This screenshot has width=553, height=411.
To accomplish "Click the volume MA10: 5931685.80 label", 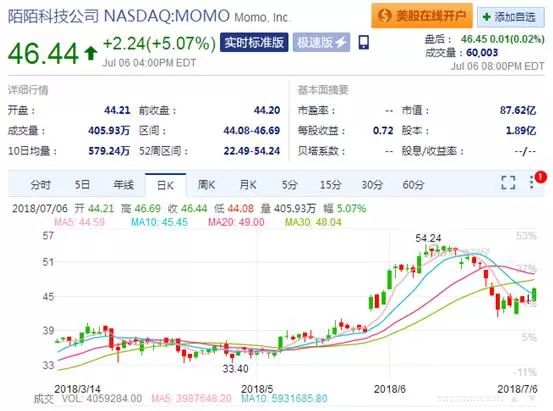I will click(x=284, y=399).
